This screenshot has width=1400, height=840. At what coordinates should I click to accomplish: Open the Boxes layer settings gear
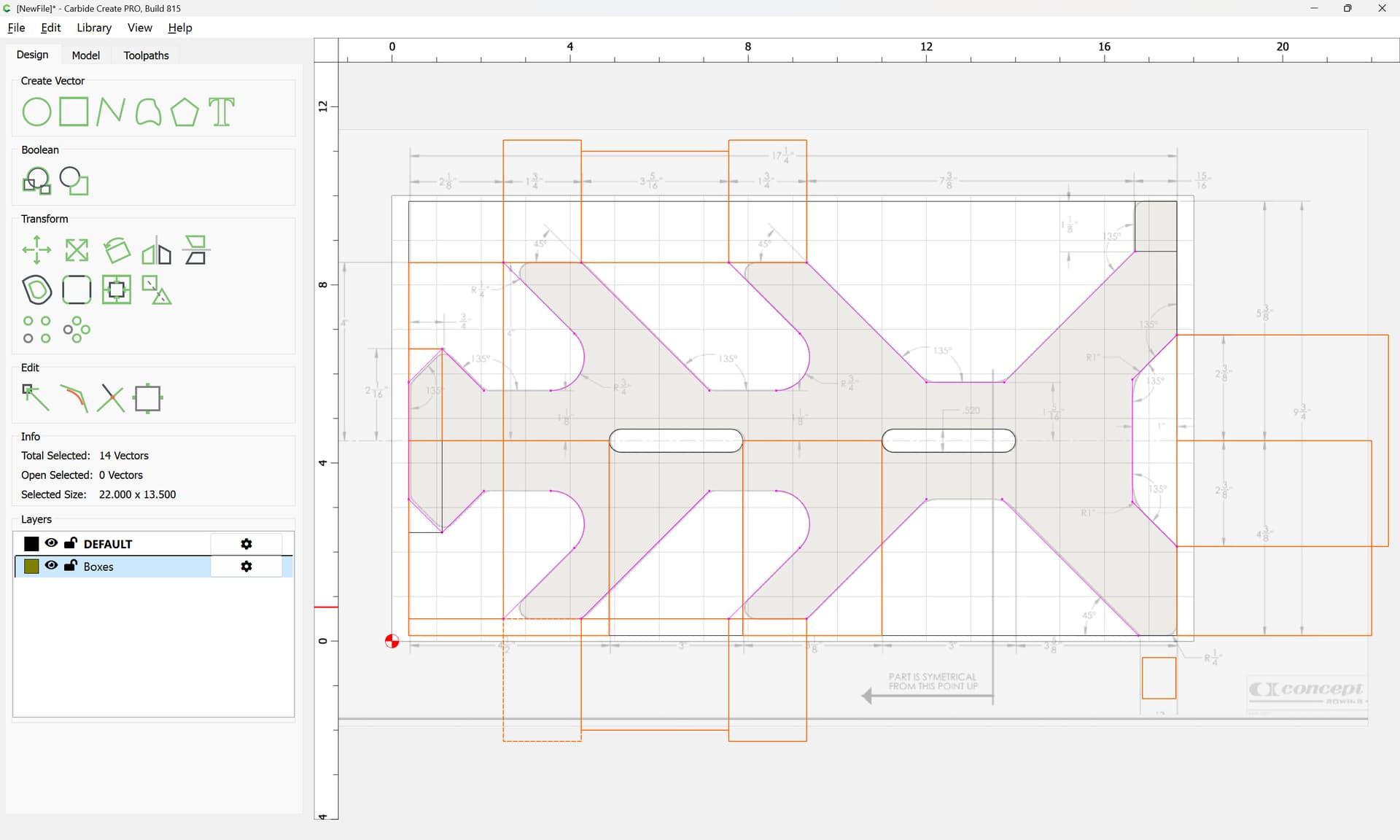(x=246, y=567)
